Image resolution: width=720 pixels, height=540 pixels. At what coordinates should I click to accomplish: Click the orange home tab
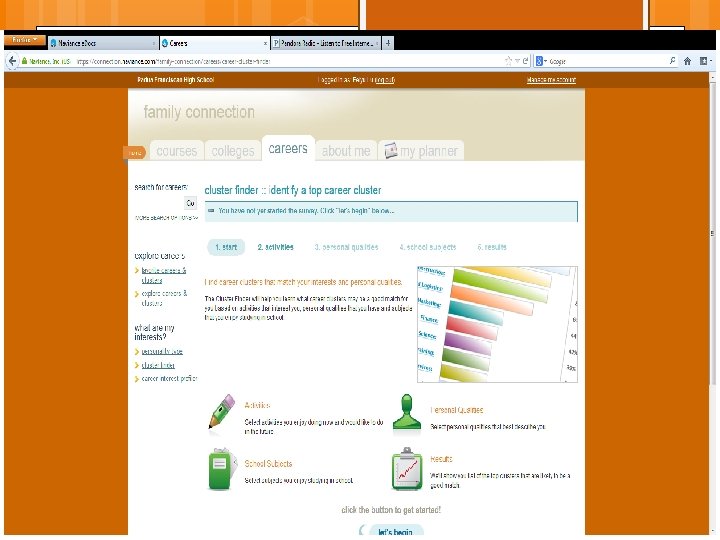(135, 153)
